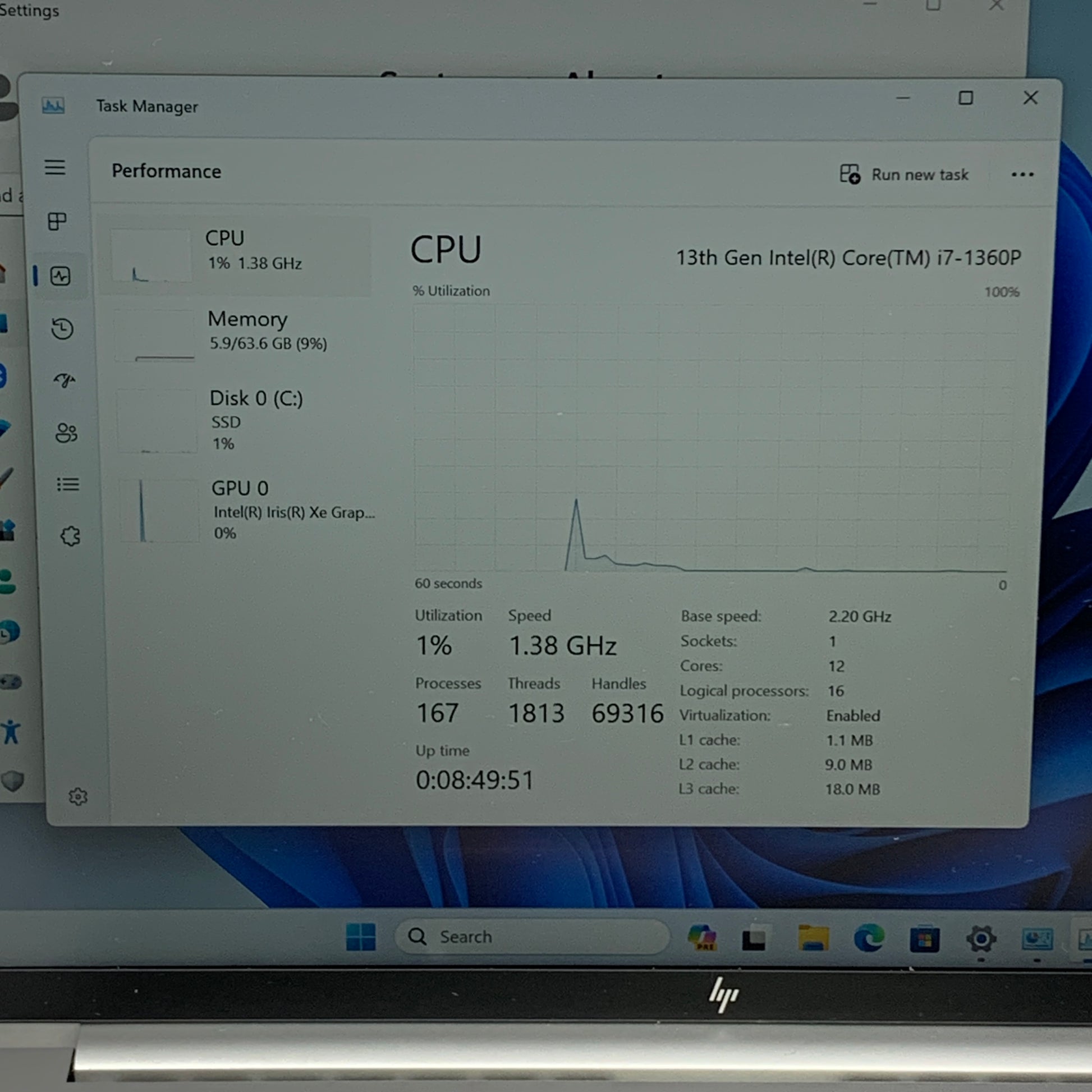
Task: Open the Windows Start menu
Action: (x=361, y=937)
